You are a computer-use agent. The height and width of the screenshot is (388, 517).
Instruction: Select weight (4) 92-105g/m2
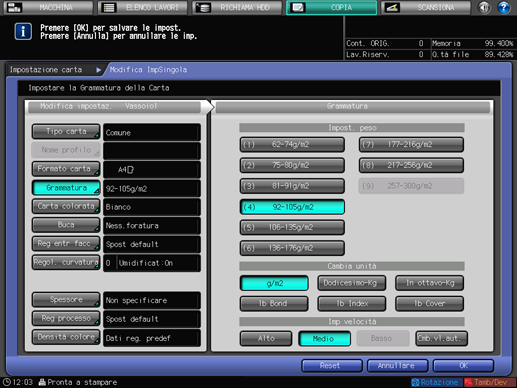[292, 207]
